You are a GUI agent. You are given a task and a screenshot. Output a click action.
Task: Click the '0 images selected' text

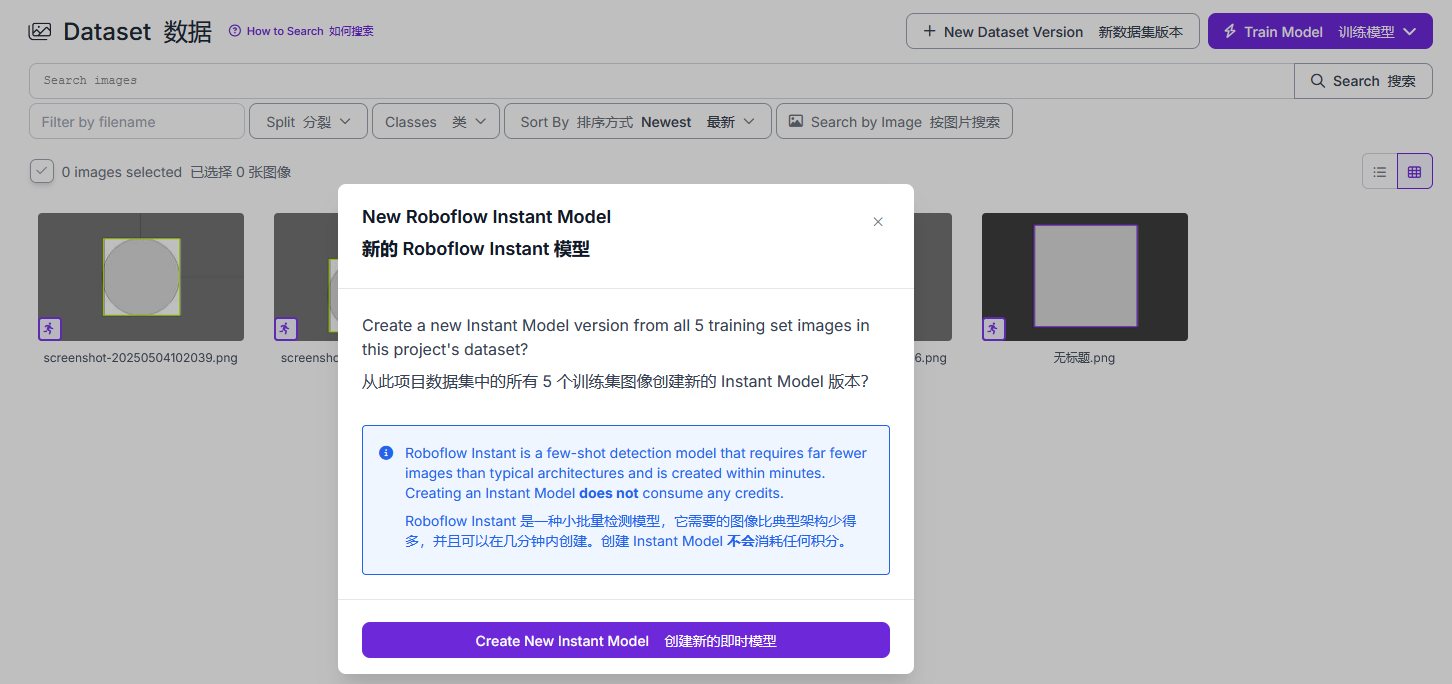point(122,172)
